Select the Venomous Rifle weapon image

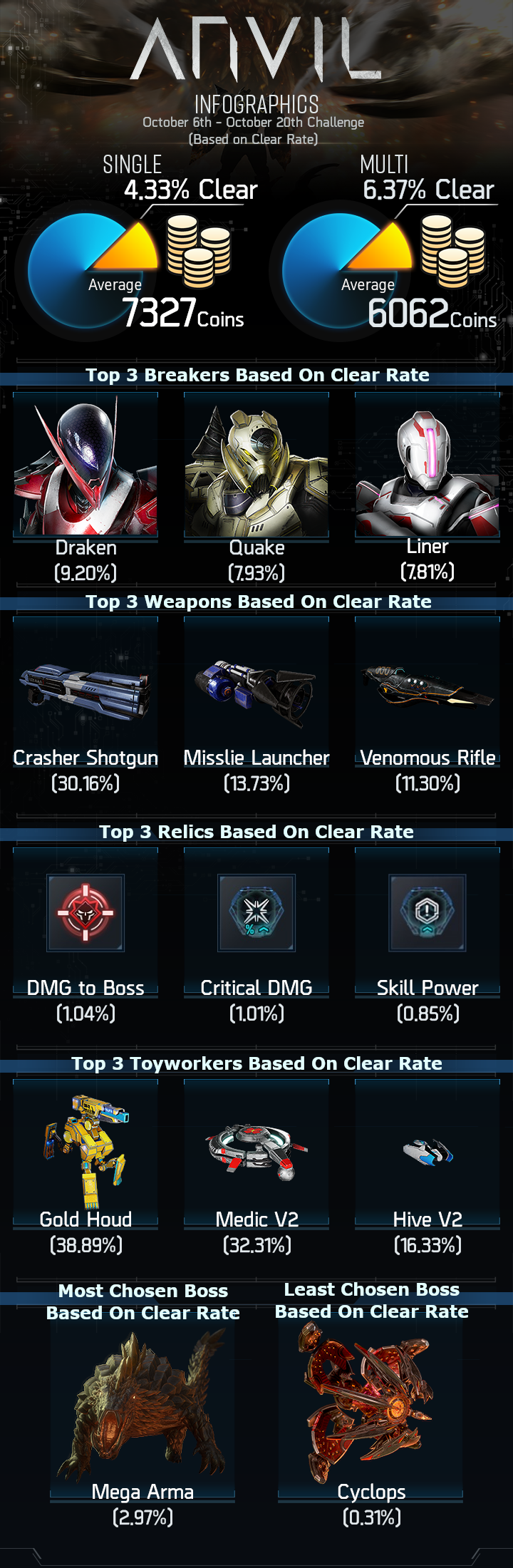coord(426,686)
